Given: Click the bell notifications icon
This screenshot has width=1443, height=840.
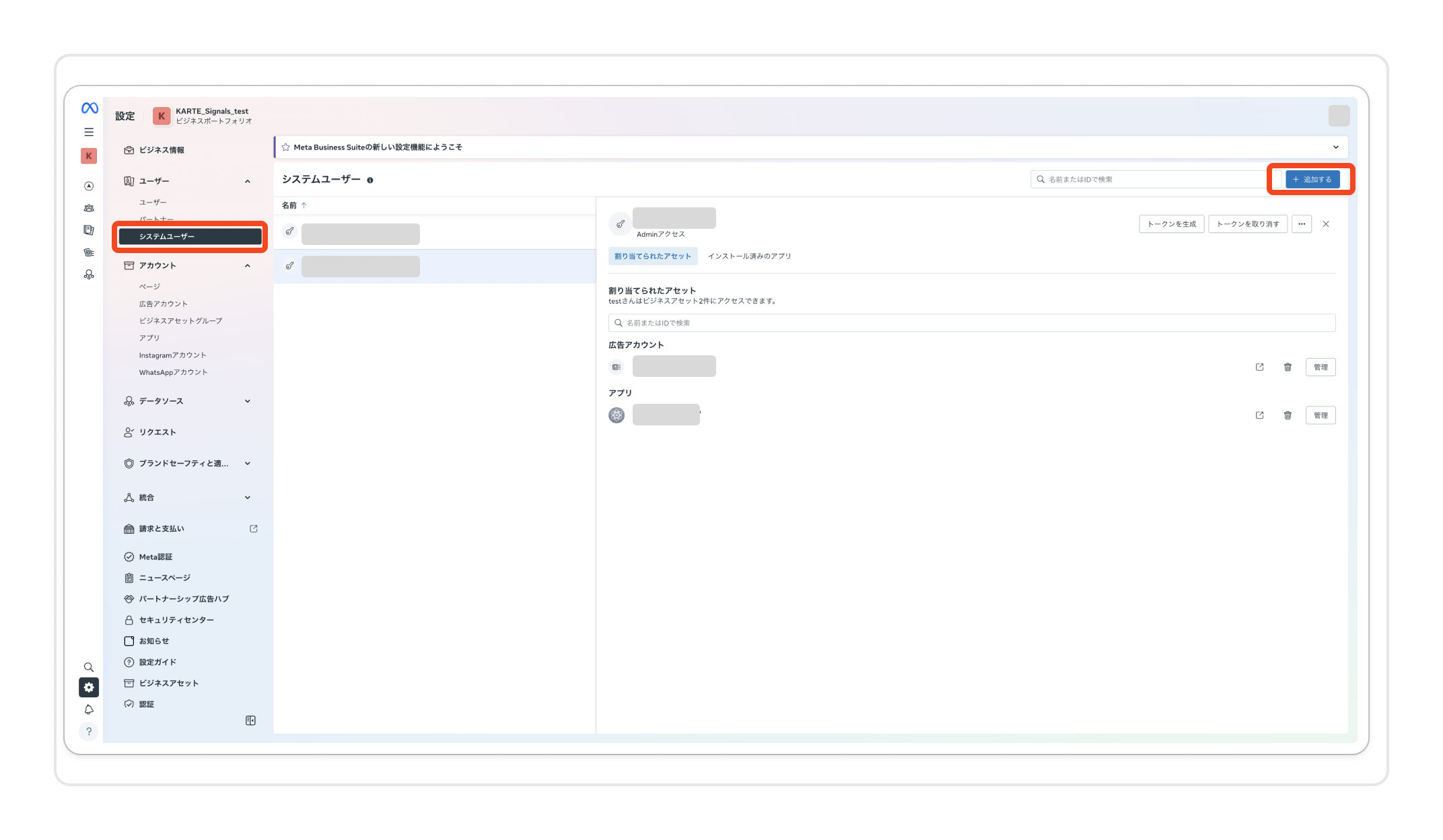Looking at the screenshot, I should [x=89, y=709].
